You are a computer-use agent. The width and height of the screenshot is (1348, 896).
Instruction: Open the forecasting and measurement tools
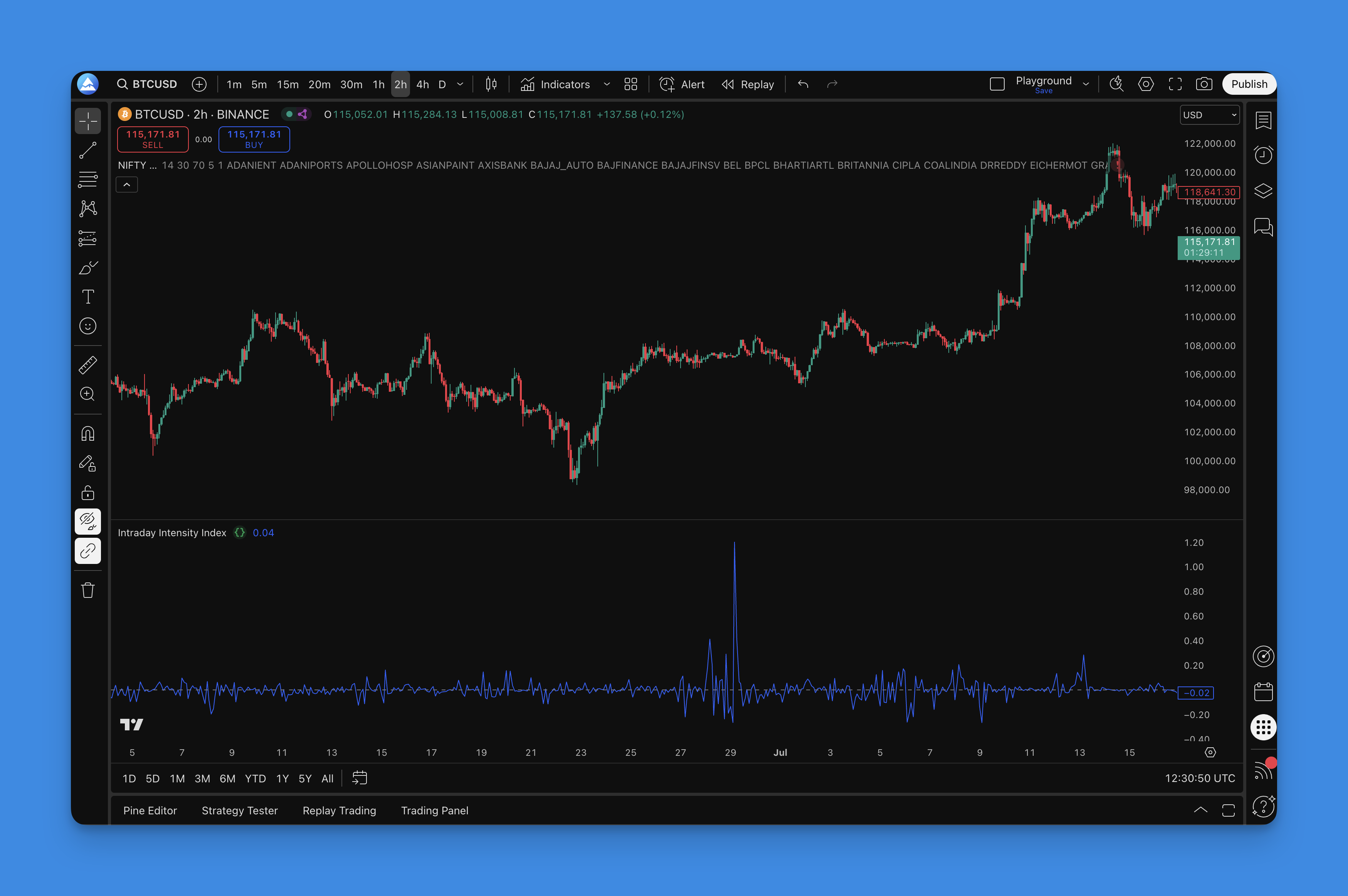pyautogui.click(x=87, y=238)
